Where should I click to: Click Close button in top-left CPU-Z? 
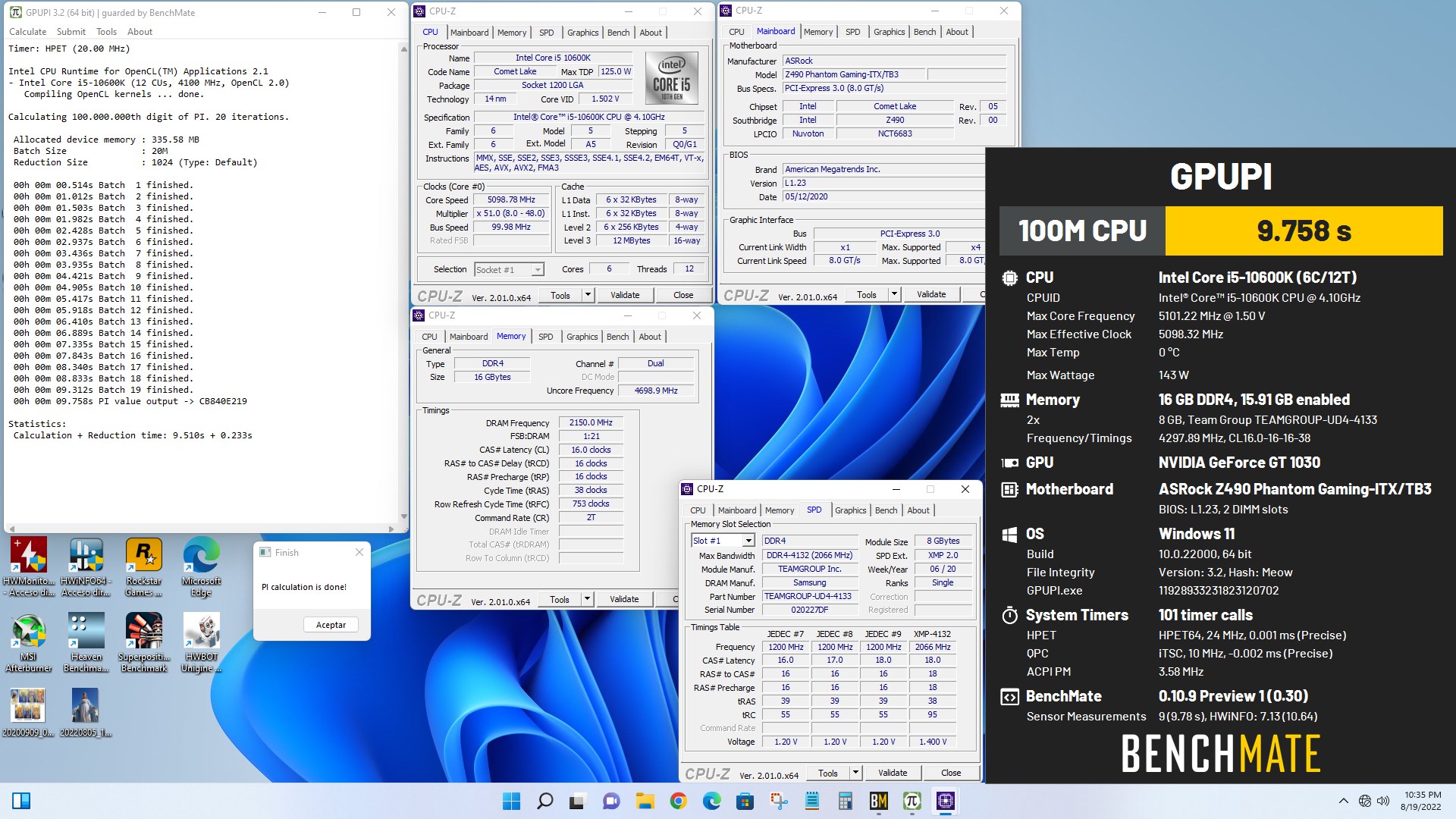683,295
